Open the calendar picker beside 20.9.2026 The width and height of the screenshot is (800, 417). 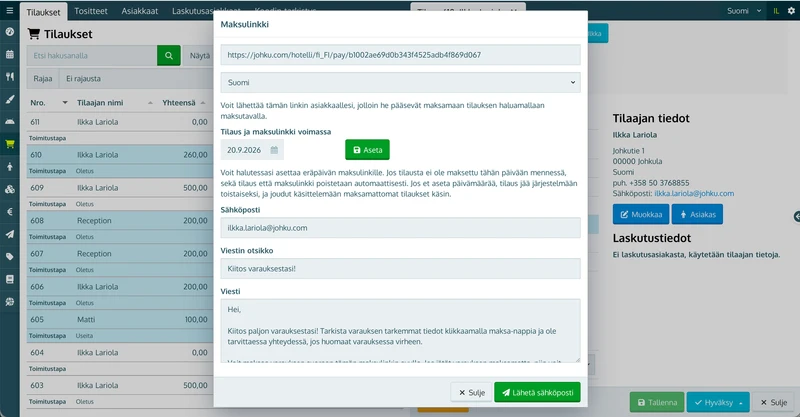tap(274, 150)
